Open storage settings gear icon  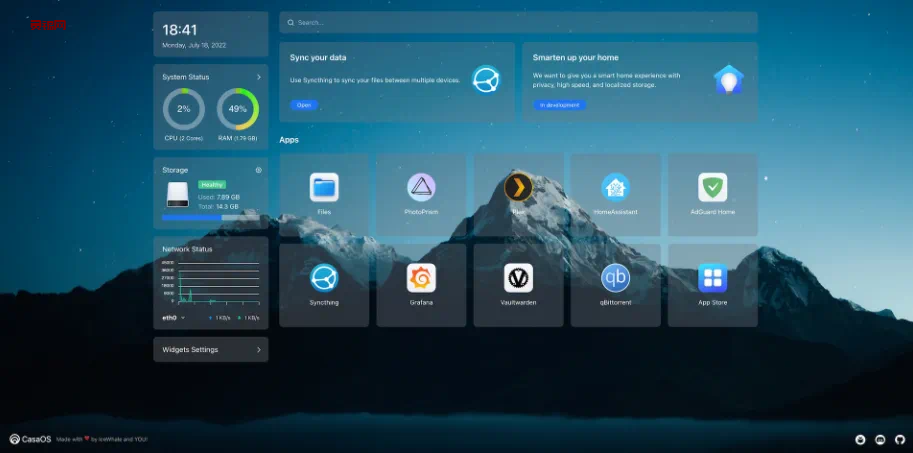258,170
